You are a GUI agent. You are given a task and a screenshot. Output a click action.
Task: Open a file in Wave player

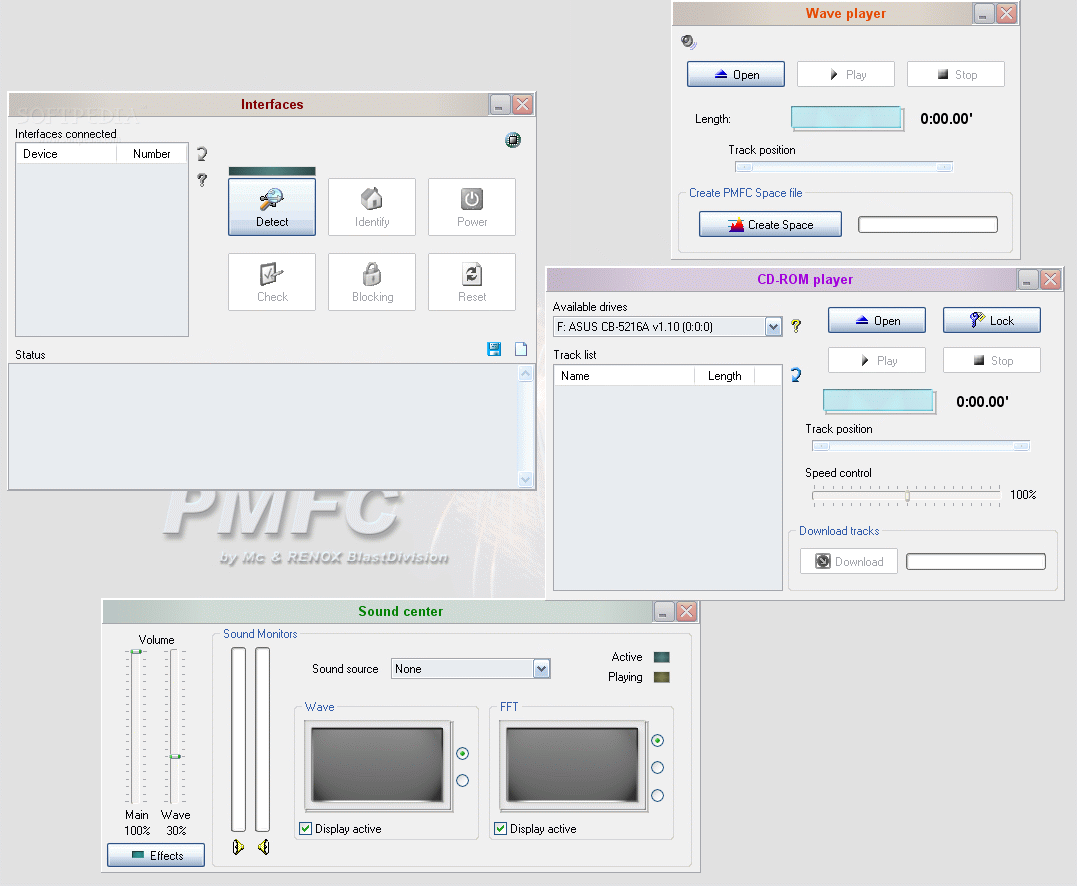pos(736,74)
